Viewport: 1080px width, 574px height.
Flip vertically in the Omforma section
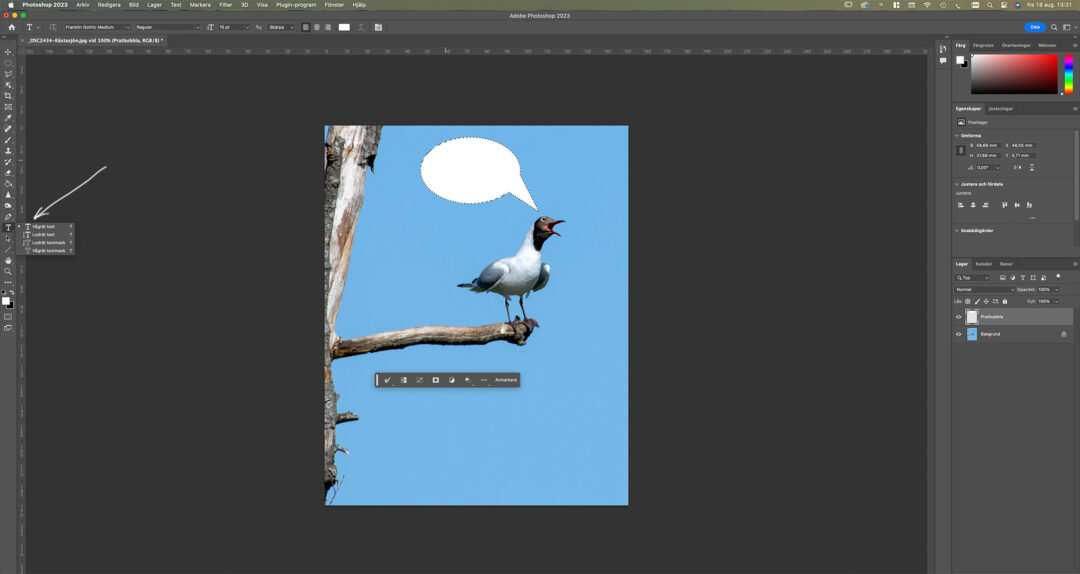click(x=1032, y=167)
